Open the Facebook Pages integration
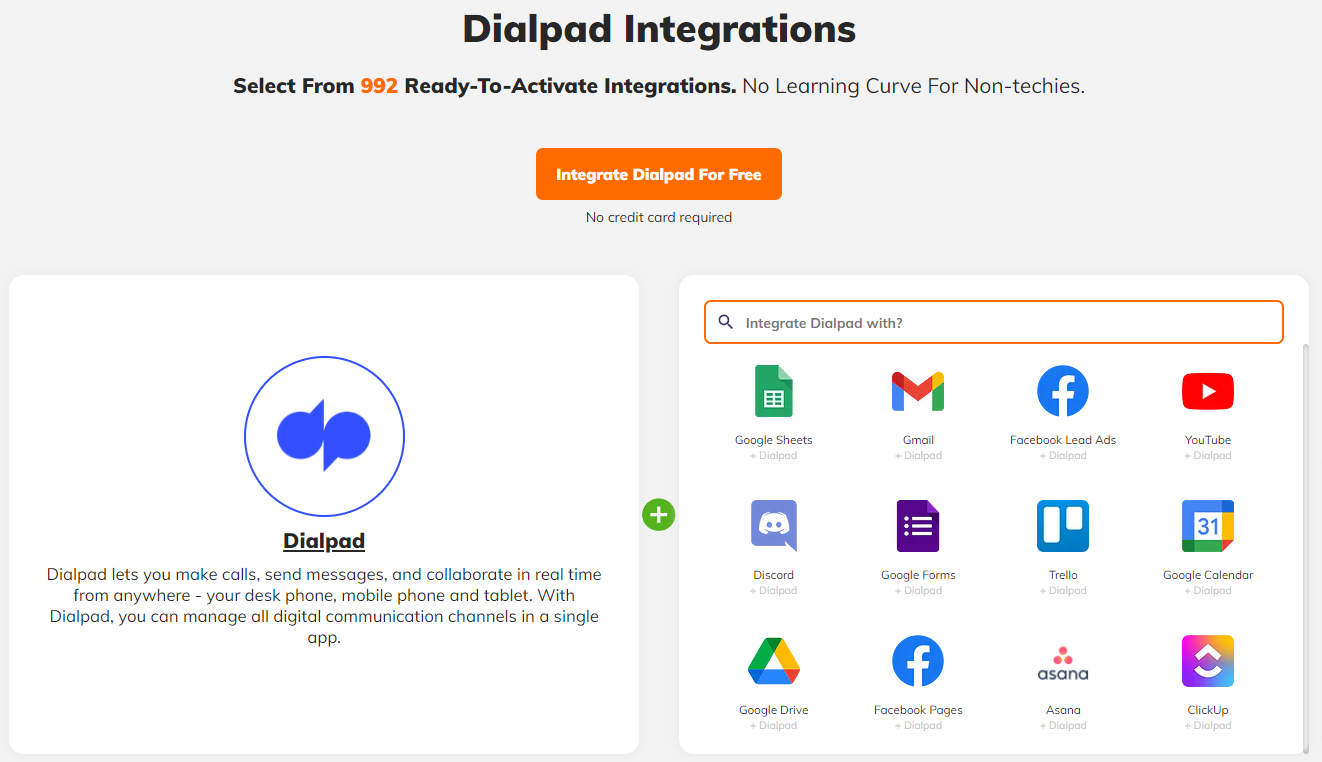The image size is (1322, 762). click(x=918, y=660)
